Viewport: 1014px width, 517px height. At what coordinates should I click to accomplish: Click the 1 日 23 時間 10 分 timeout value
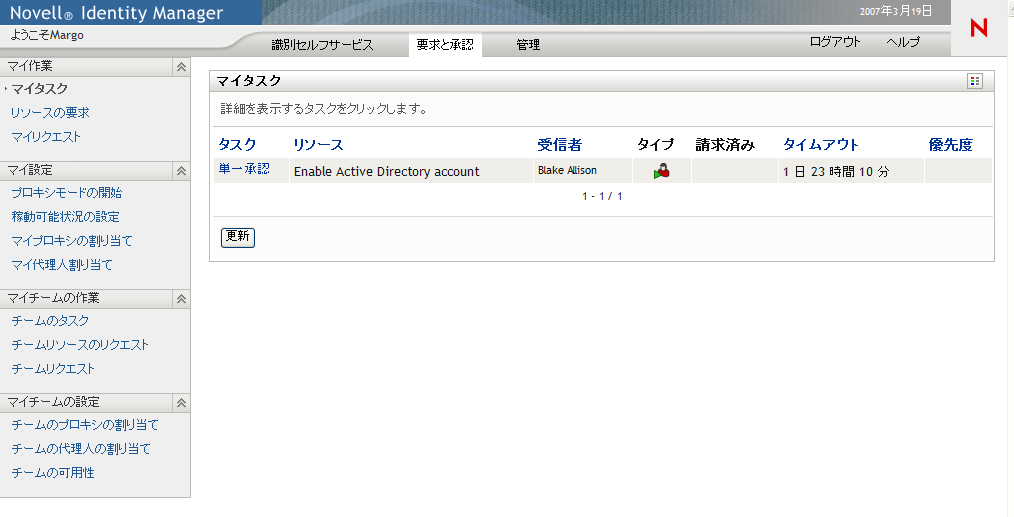(x=836, y=171)
